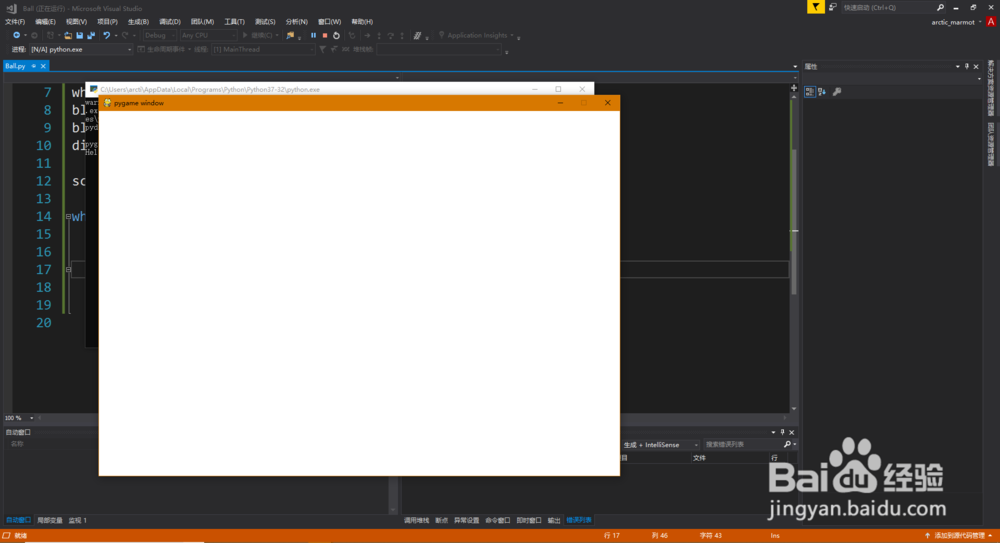
Task: Click the quick launch magnifier icon
Action: click(x=940, y=7)
